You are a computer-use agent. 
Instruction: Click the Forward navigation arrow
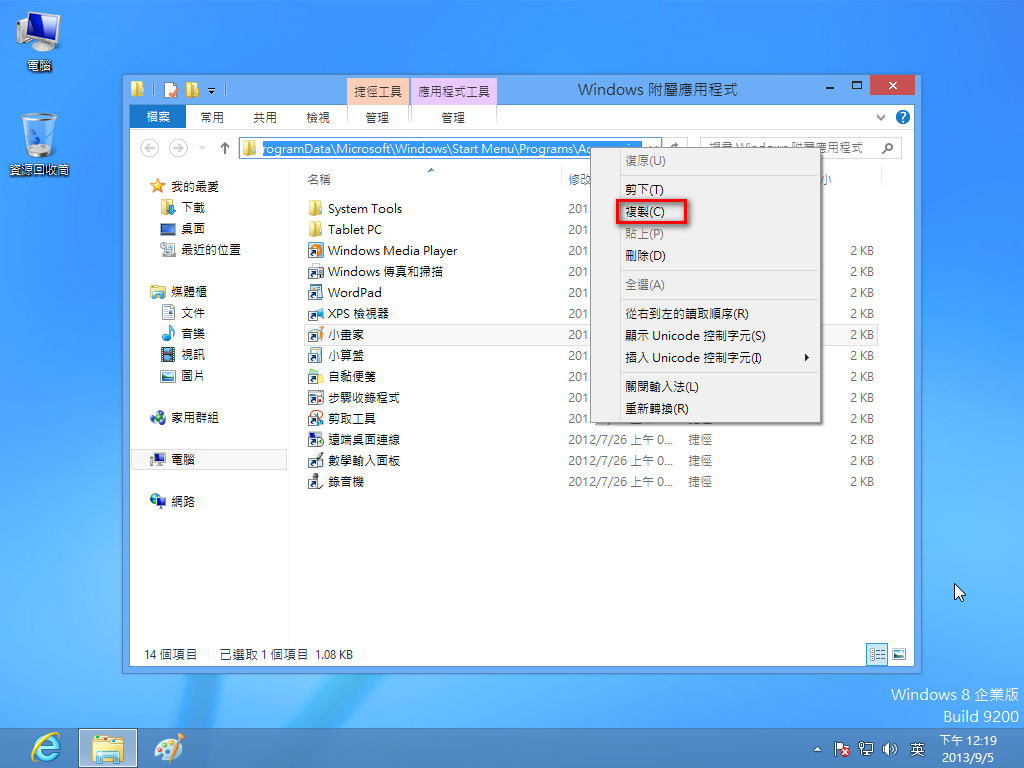point(178,148)
